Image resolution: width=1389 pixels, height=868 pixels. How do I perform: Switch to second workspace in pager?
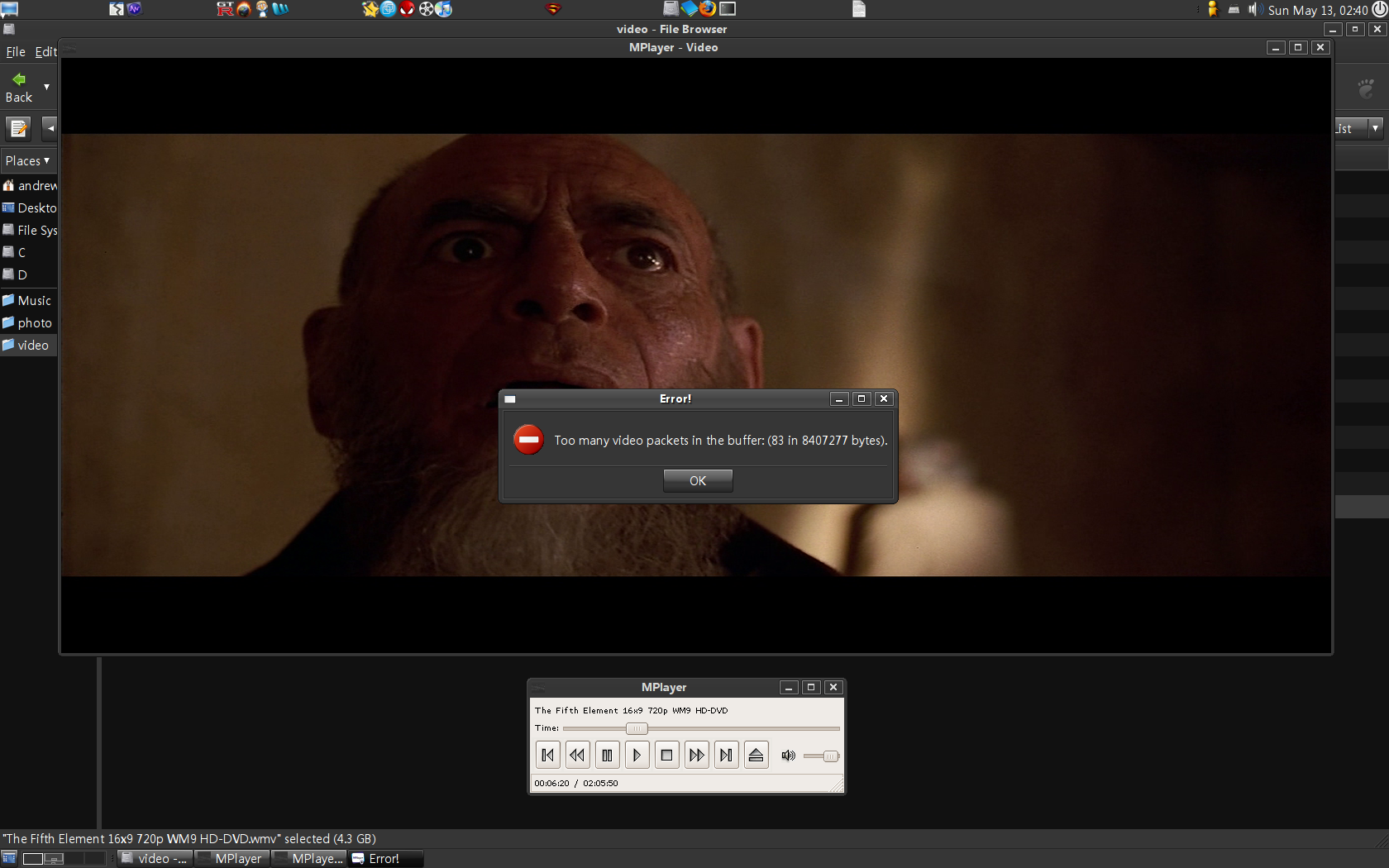coord(54,859)
